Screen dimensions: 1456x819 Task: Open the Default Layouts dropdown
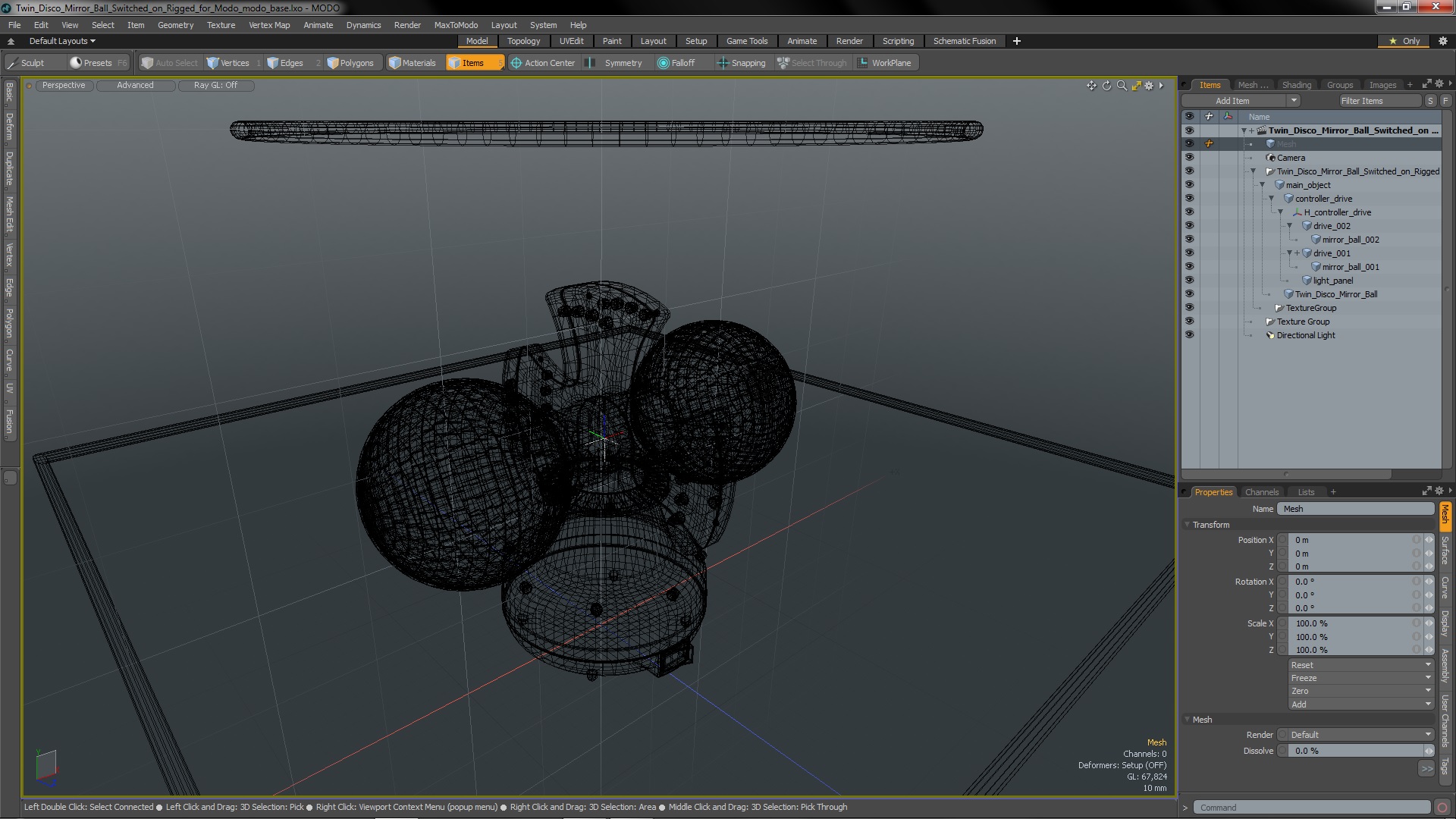coord(62,41)
